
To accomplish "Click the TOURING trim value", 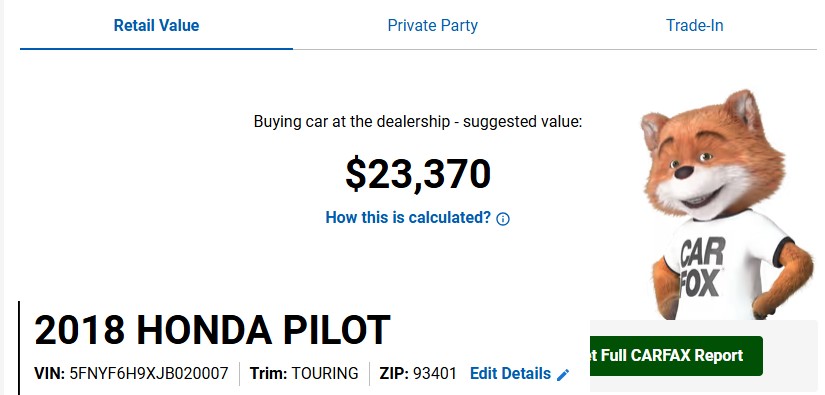I will (x=325, y=373).
